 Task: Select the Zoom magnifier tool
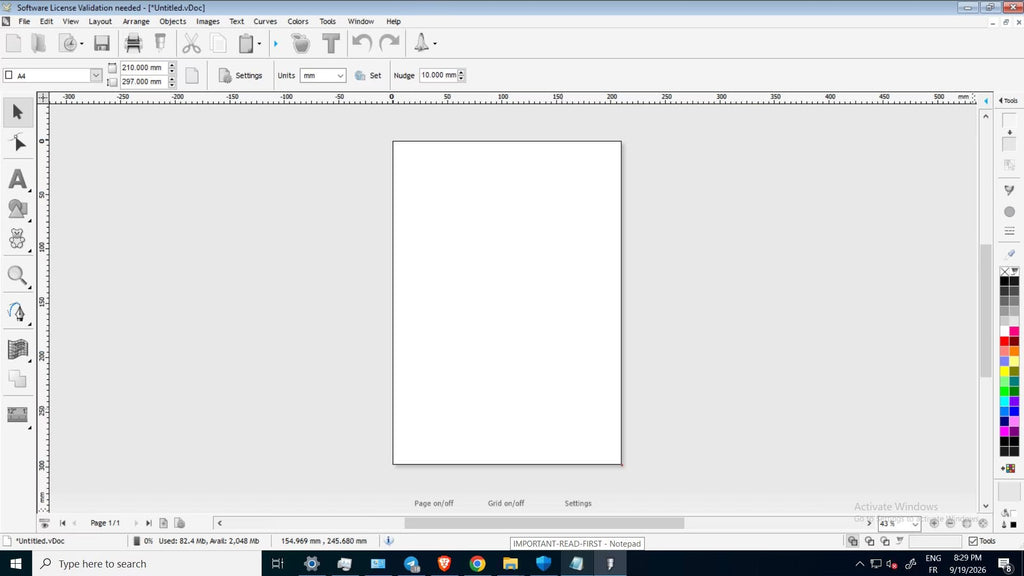point(18,276)
